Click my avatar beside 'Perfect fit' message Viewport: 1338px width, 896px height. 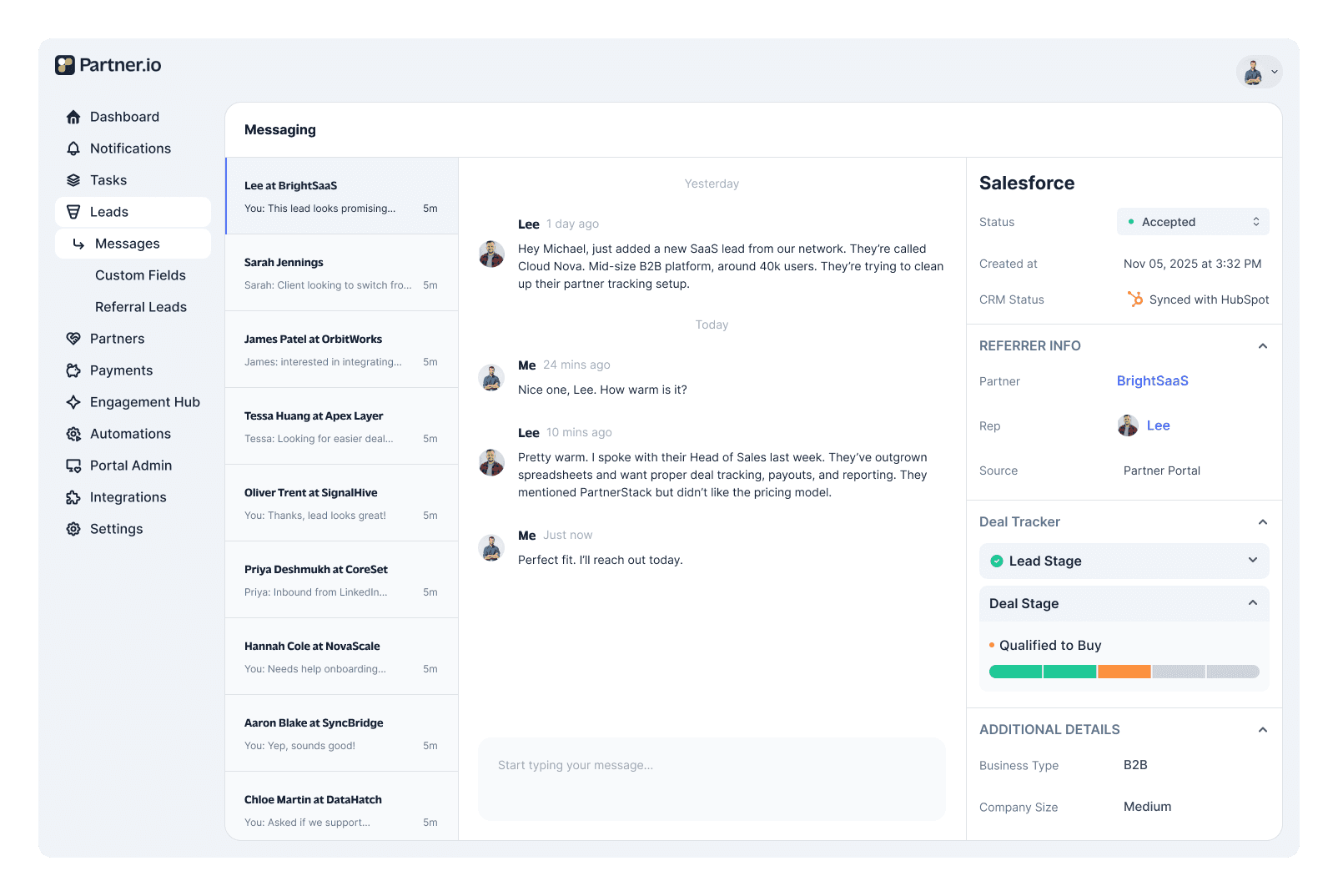(x=491, y=547)
